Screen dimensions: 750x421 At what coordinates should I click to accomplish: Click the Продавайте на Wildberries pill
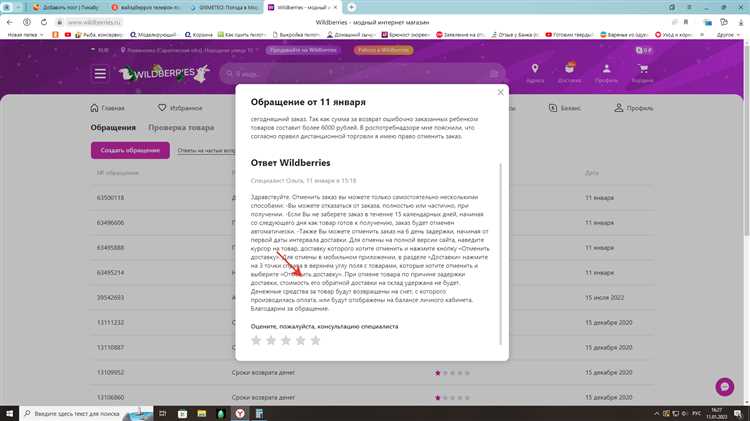303,50
